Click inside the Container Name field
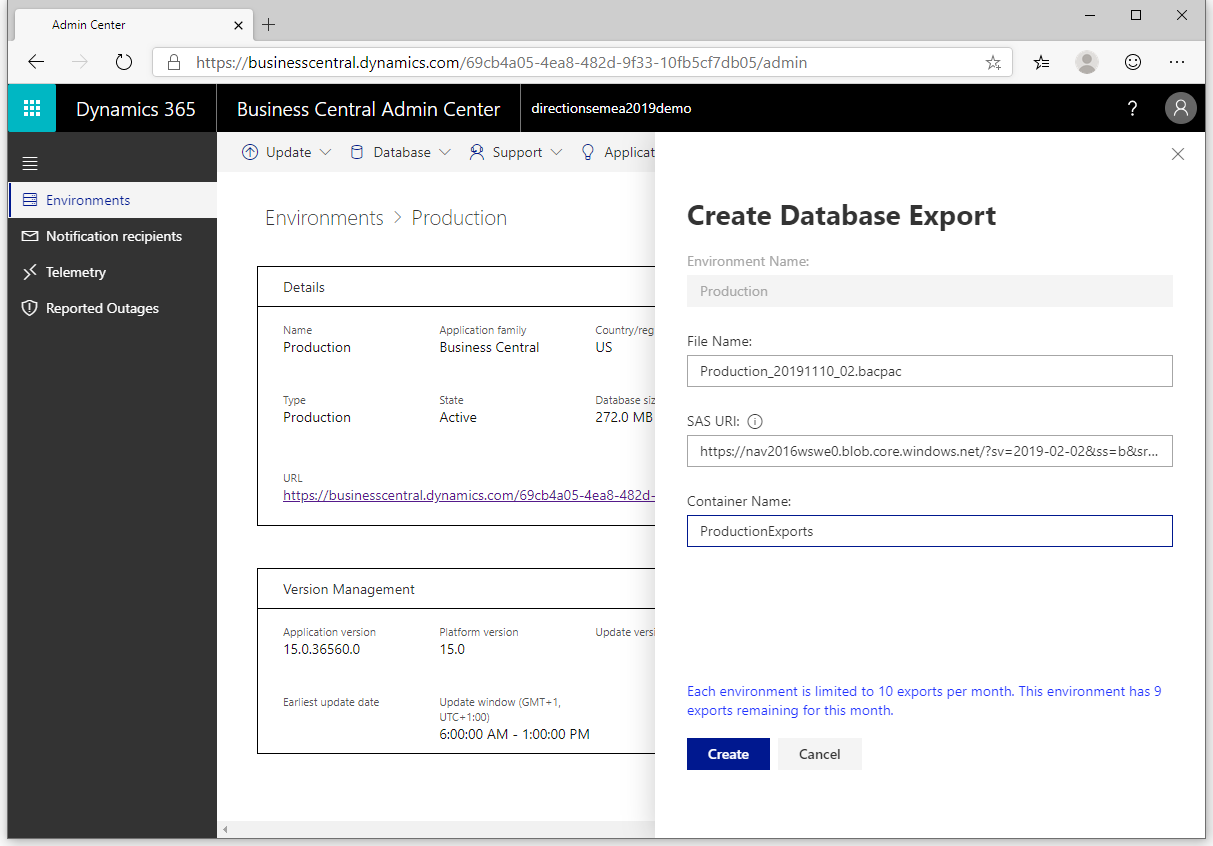 click(929, 531)
